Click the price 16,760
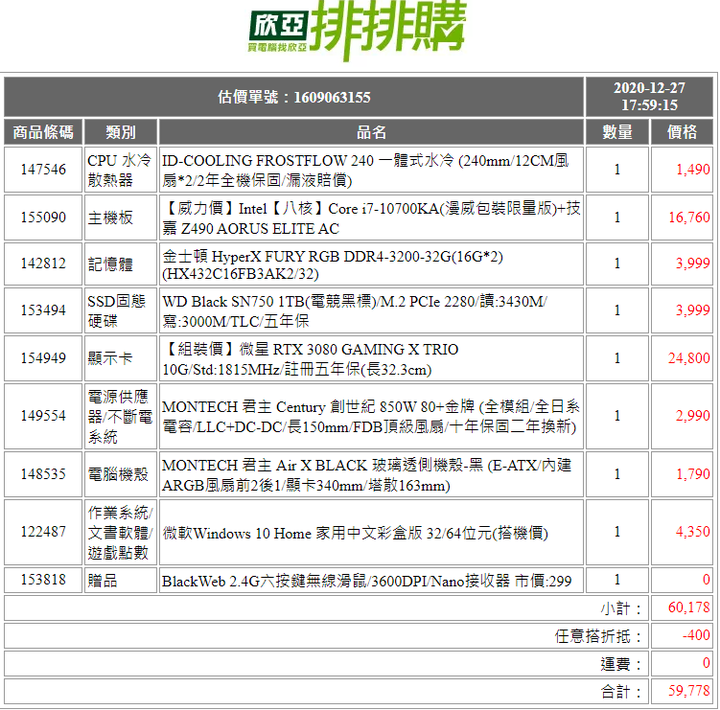 689,217
